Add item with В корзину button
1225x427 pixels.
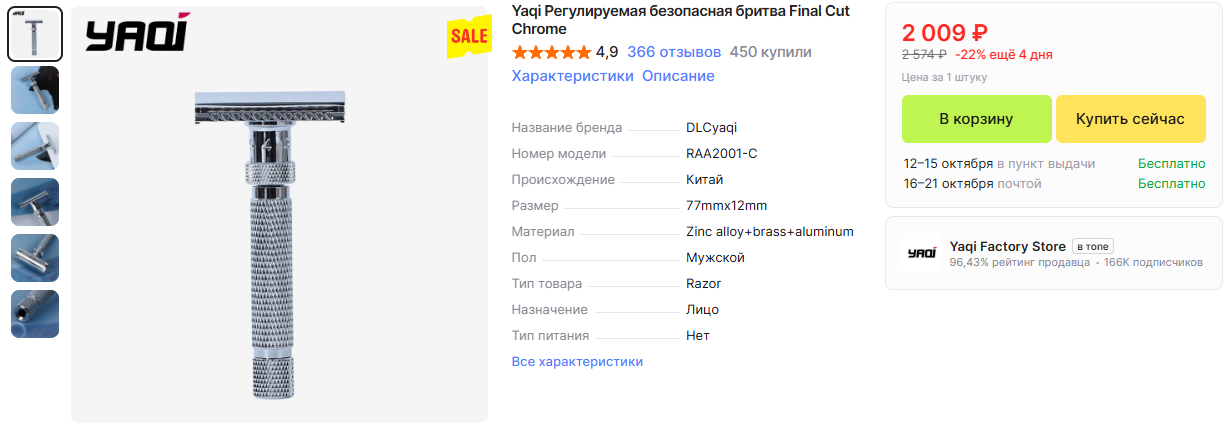coord(976,119)
